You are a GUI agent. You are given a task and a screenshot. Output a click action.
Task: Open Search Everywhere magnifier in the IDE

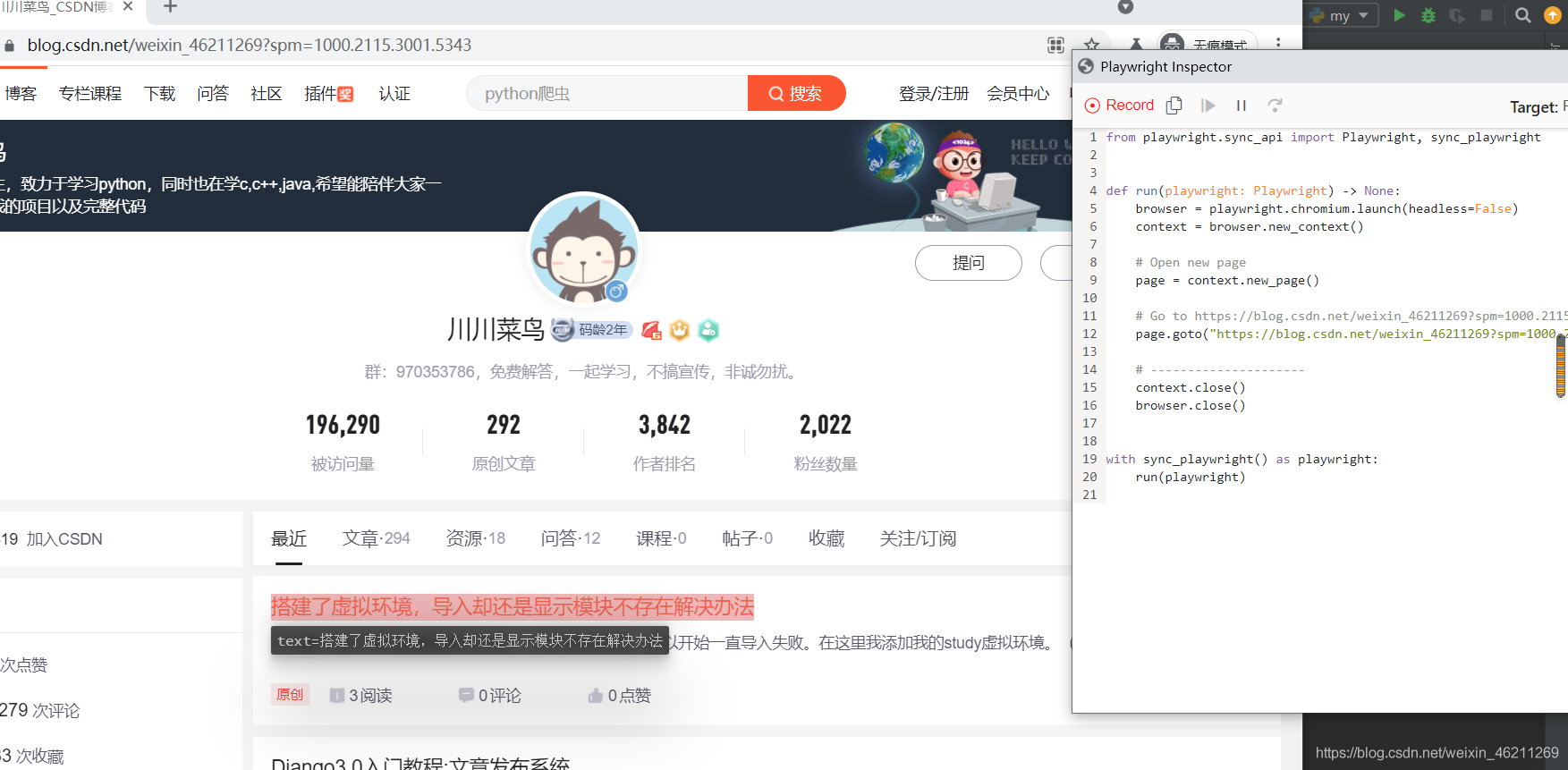[1523, 15]
